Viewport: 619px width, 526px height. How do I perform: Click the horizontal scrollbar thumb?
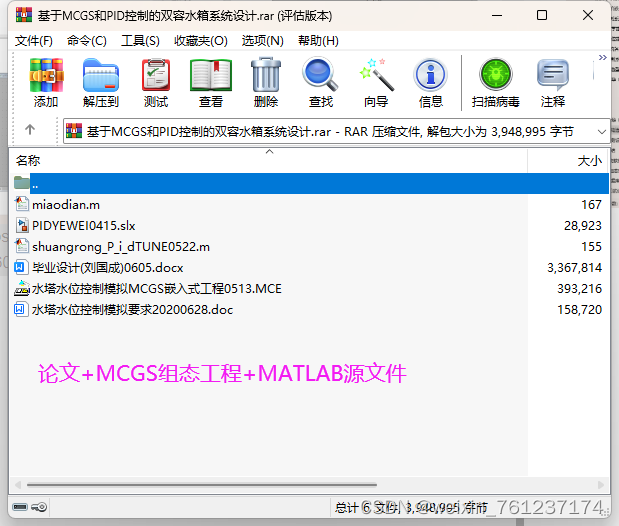tap(201, 485)
